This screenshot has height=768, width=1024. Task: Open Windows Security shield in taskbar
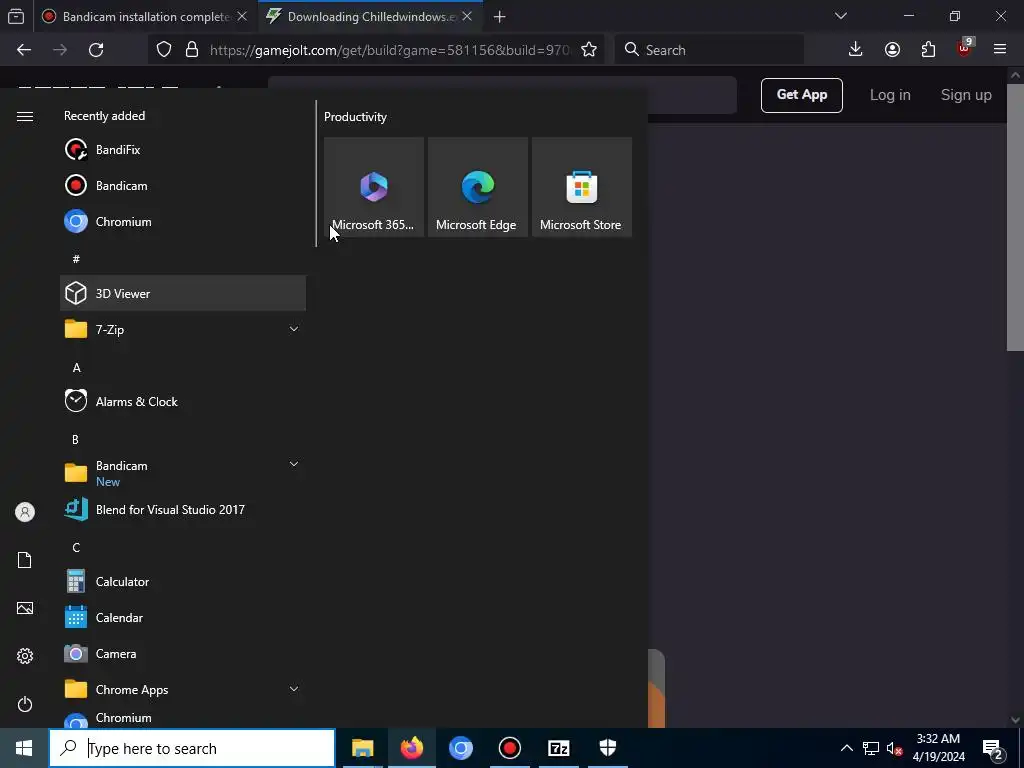pyautogui.click(x=607, y=748)
